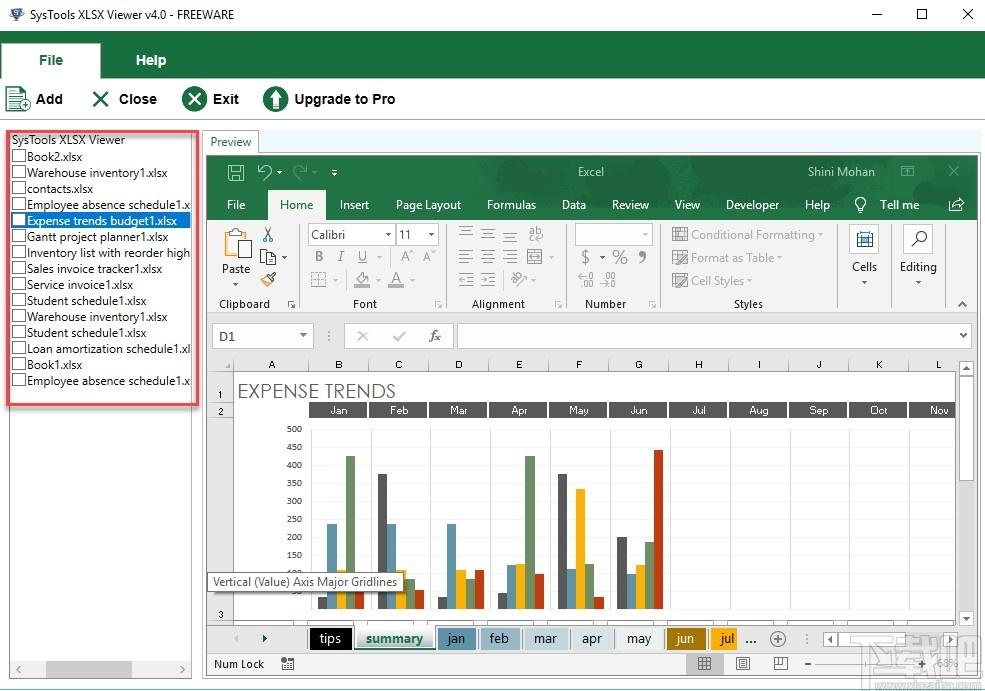Click the Font Color A icon
The height and width of the screenshot is (691, 985).
396,279
